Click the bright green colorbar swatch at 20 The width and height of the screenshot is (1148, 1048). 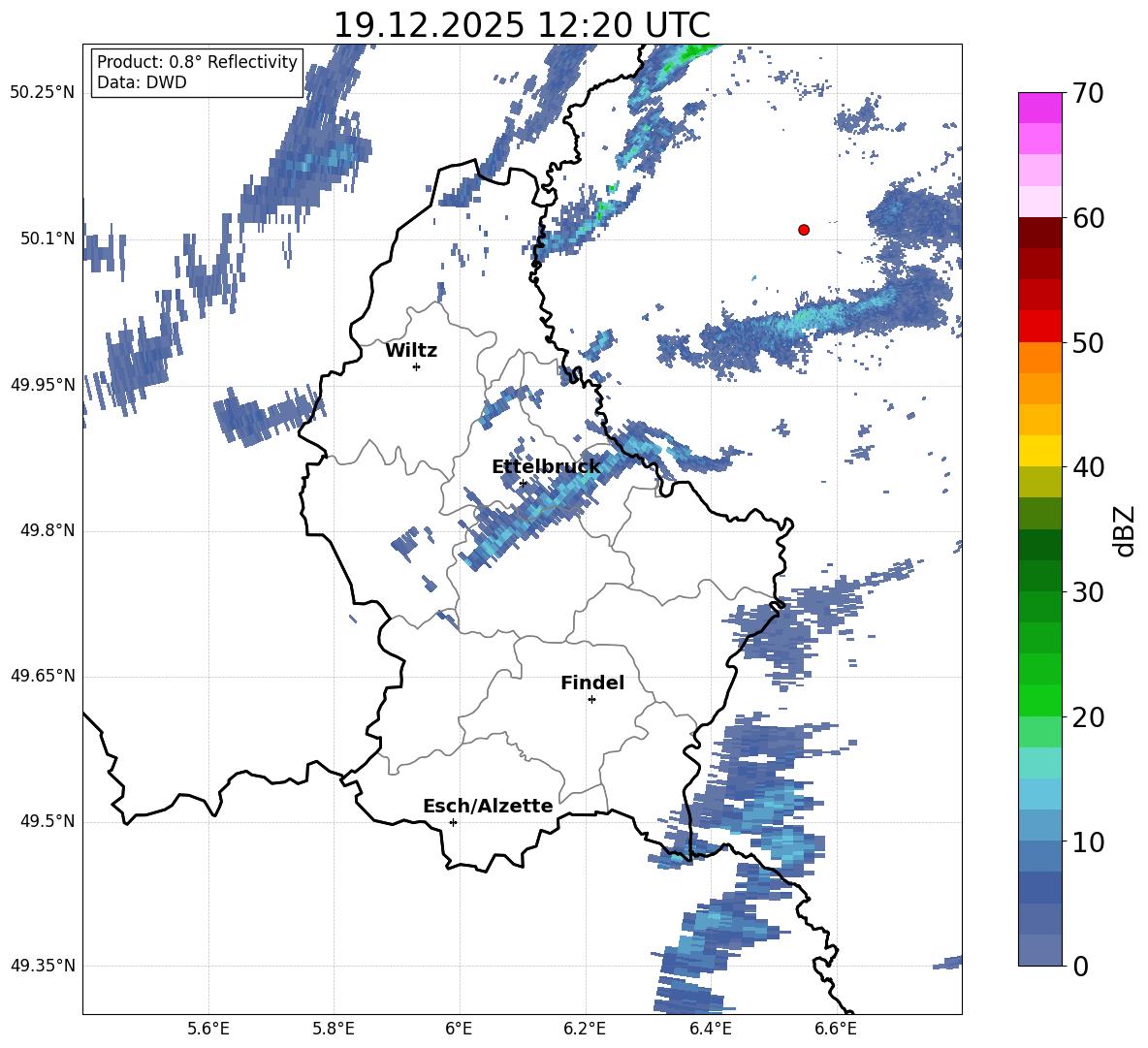pyautogui.click(x=1039, y=701)
